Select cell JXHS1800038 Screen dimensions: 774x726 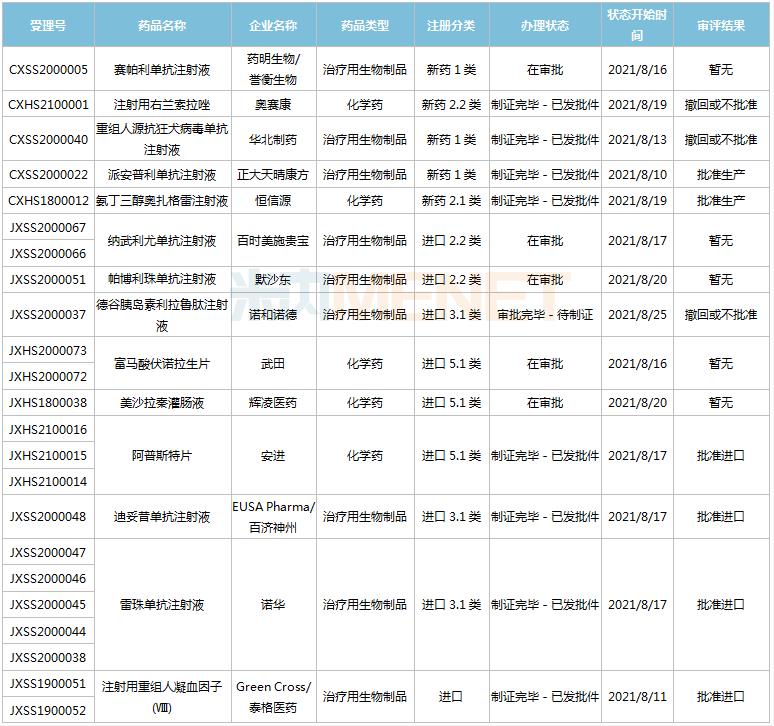click(48, 402)
